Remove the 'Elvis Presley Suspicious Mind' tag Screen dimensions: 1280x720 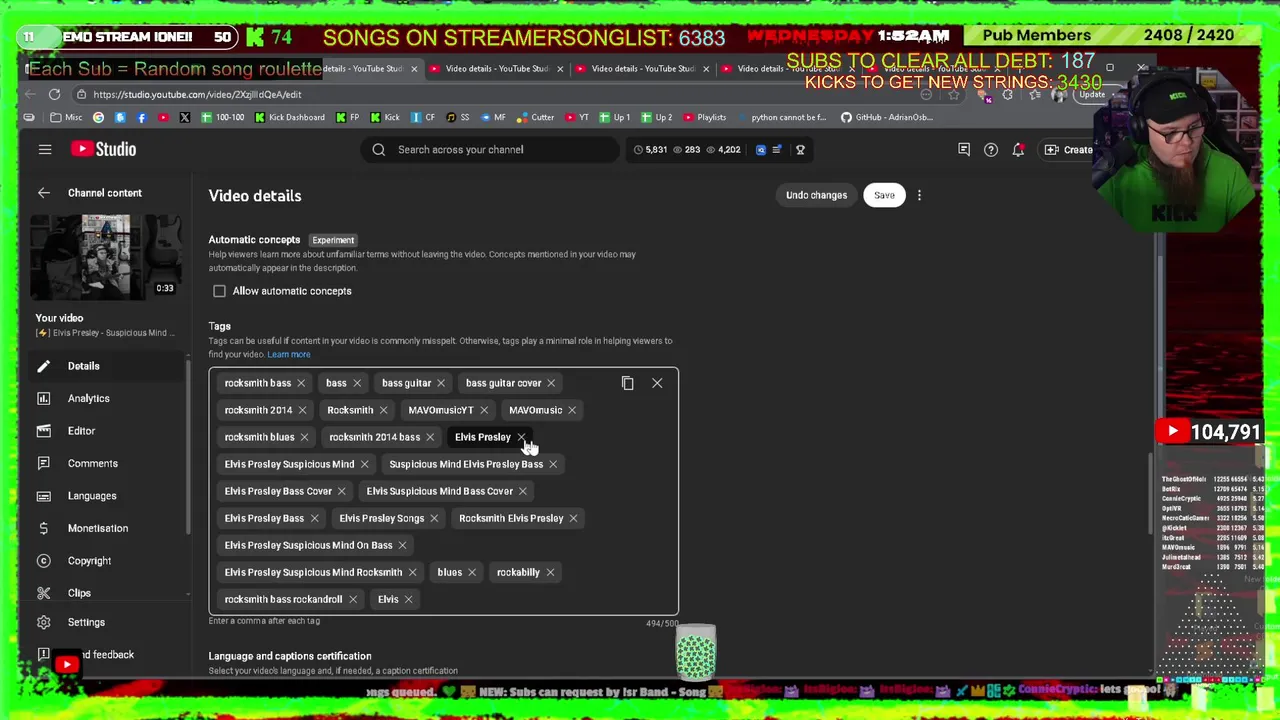364,464
